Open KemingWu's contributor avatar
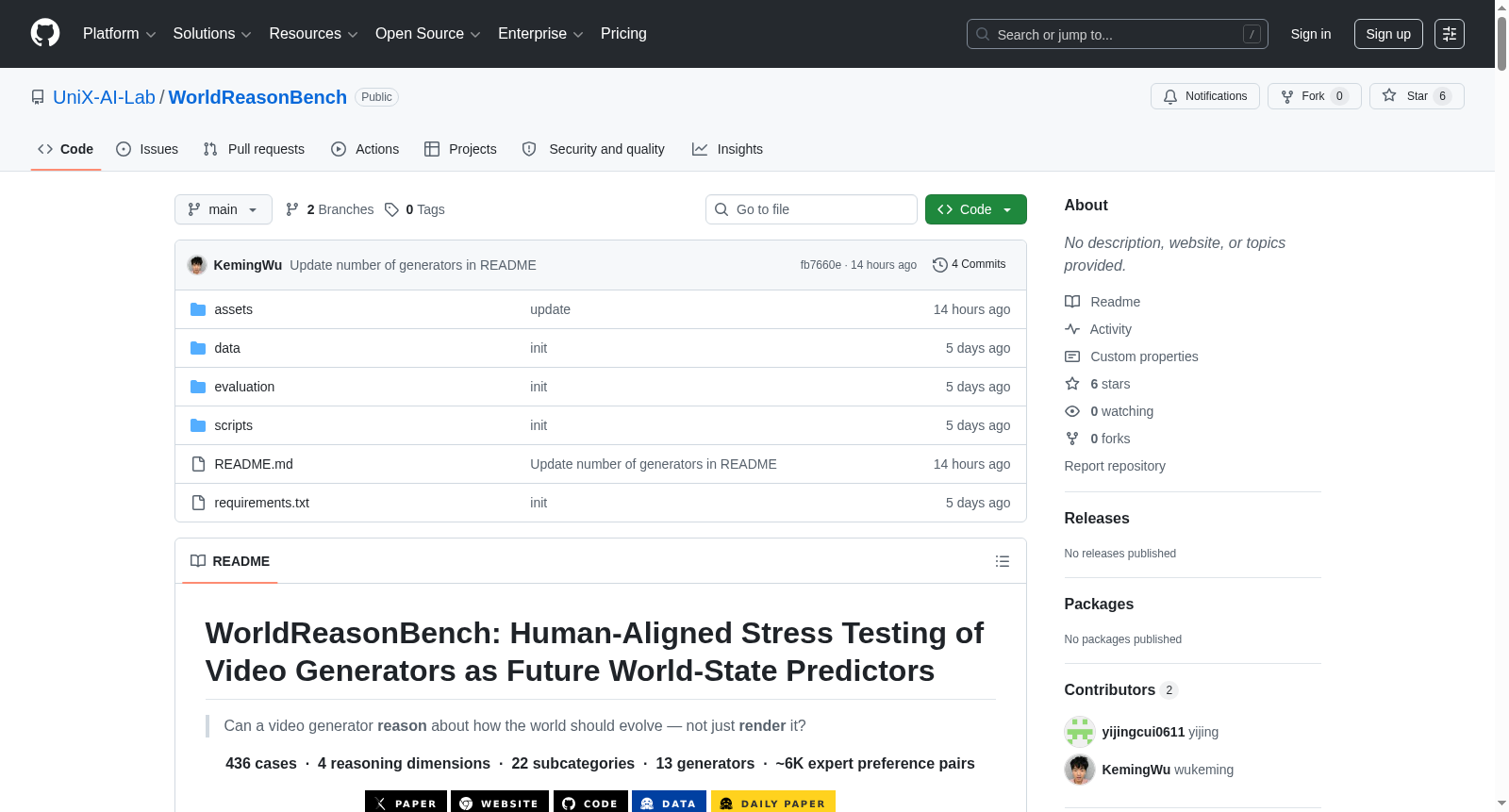 pyautogui.click(x=1080, y=770)
